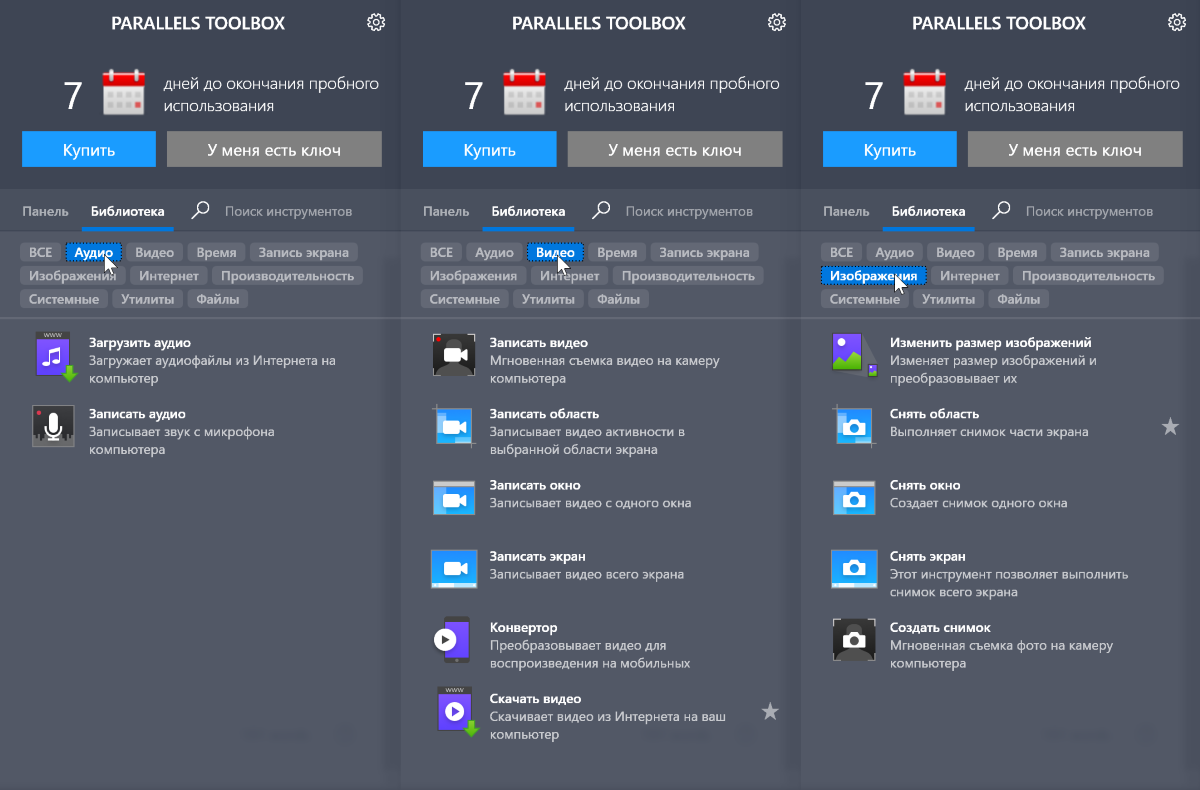Click the Загрузить аудио title text

pyautogui.click(x=139, y=342)
